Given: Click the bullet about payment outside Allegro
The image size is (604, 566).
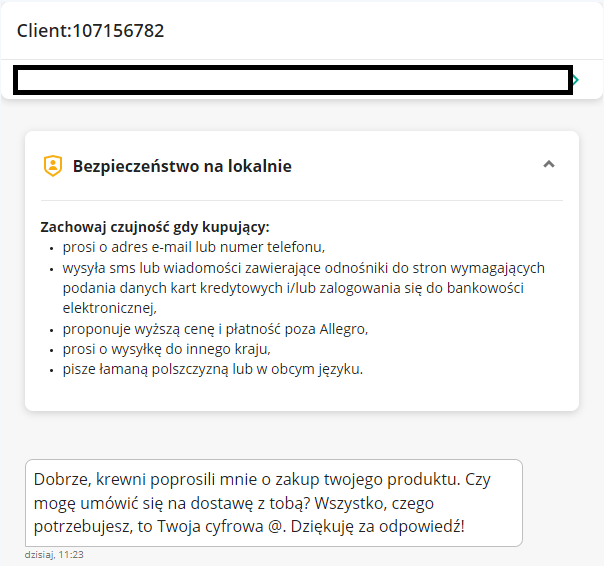Looking at the screenshot, I should coord(215,329).
